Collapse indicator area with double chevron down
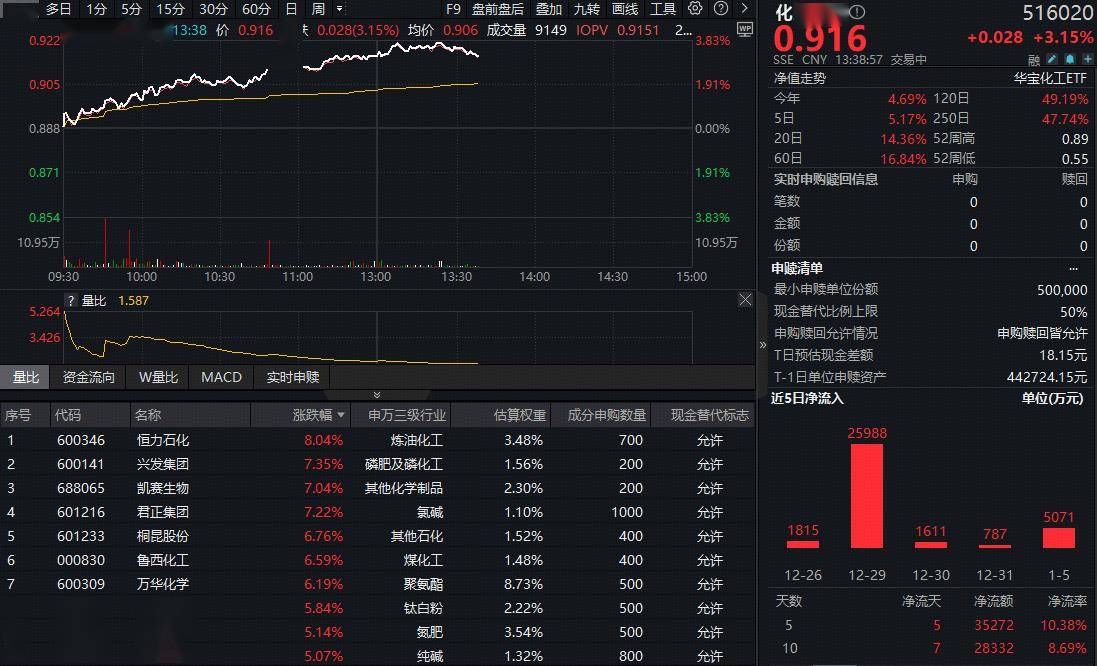The width and height of the screenshot is (1097, 666). pos(376,395)
